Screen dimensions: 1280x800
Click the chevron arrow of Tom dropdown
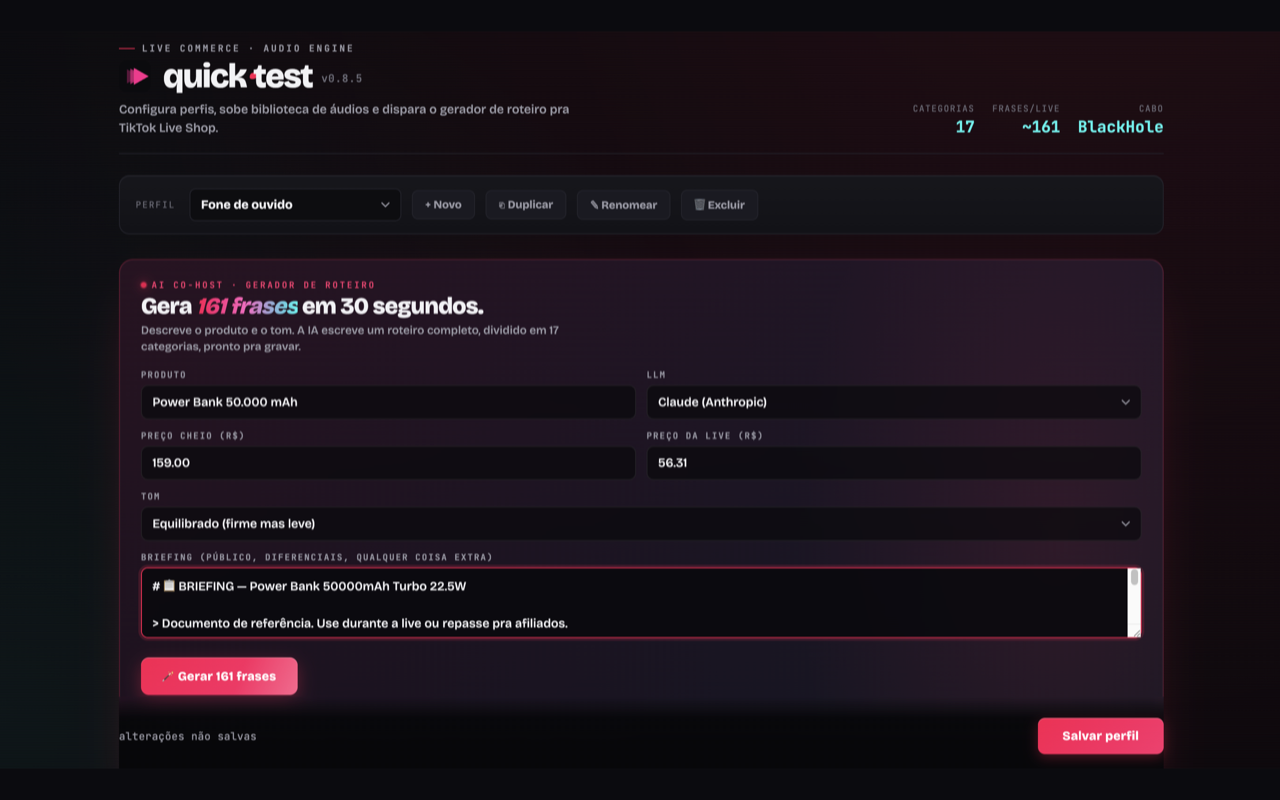tap(1125, 524)
